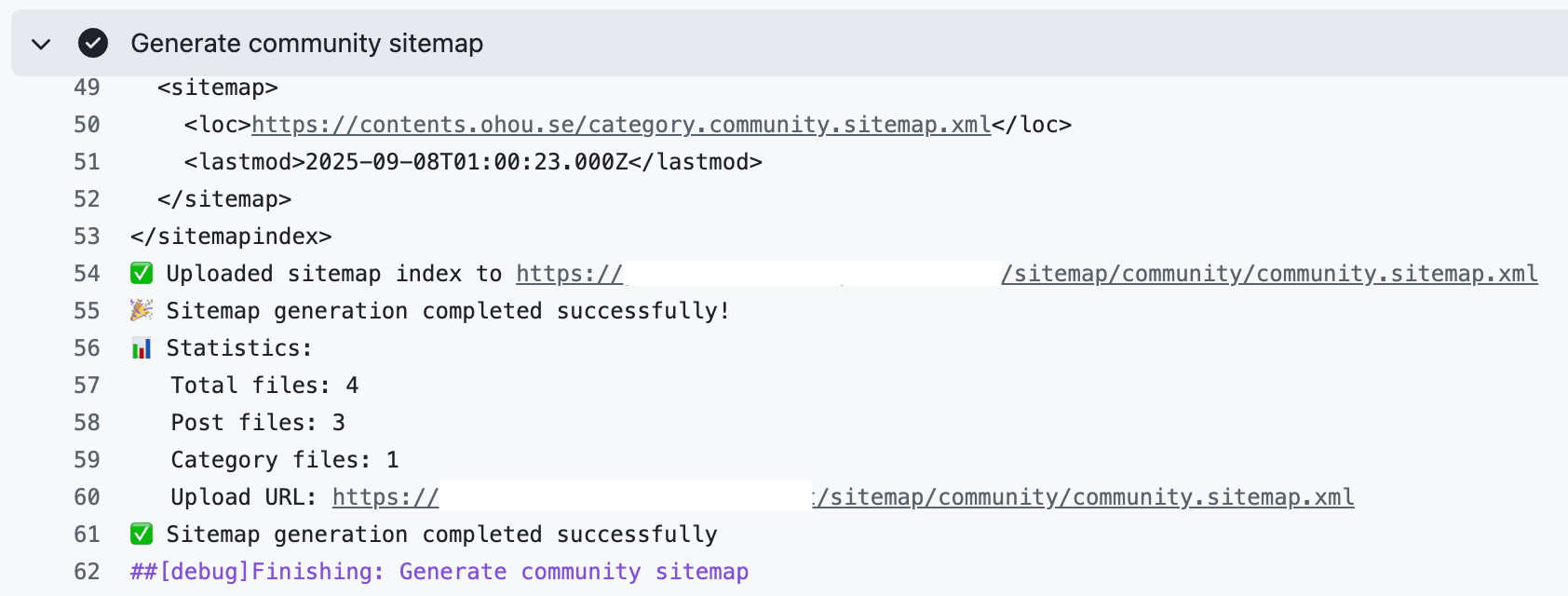Click the bar chart emoji beside Statistics
The image size is (1568, 596).
click(142, 348)
